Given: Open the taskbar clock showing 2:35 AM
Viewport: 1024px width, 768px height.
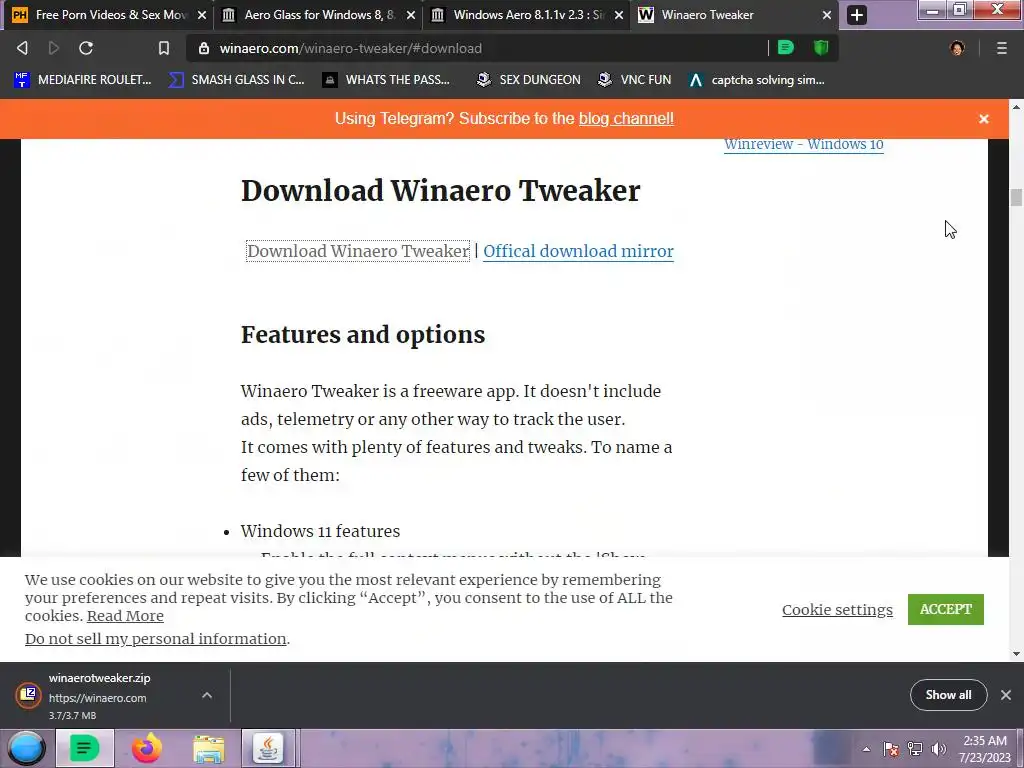Looking at the screenshot, I should (x=985, y=749).
